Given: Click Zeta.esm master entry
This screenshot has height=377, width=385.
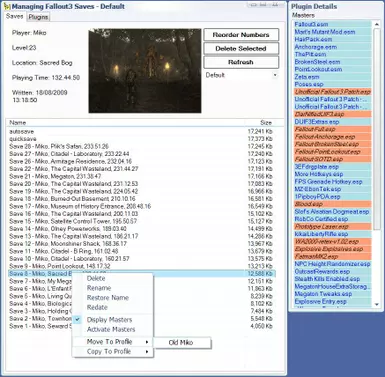Looking at the screenshot, I should (x=332, y=77).
